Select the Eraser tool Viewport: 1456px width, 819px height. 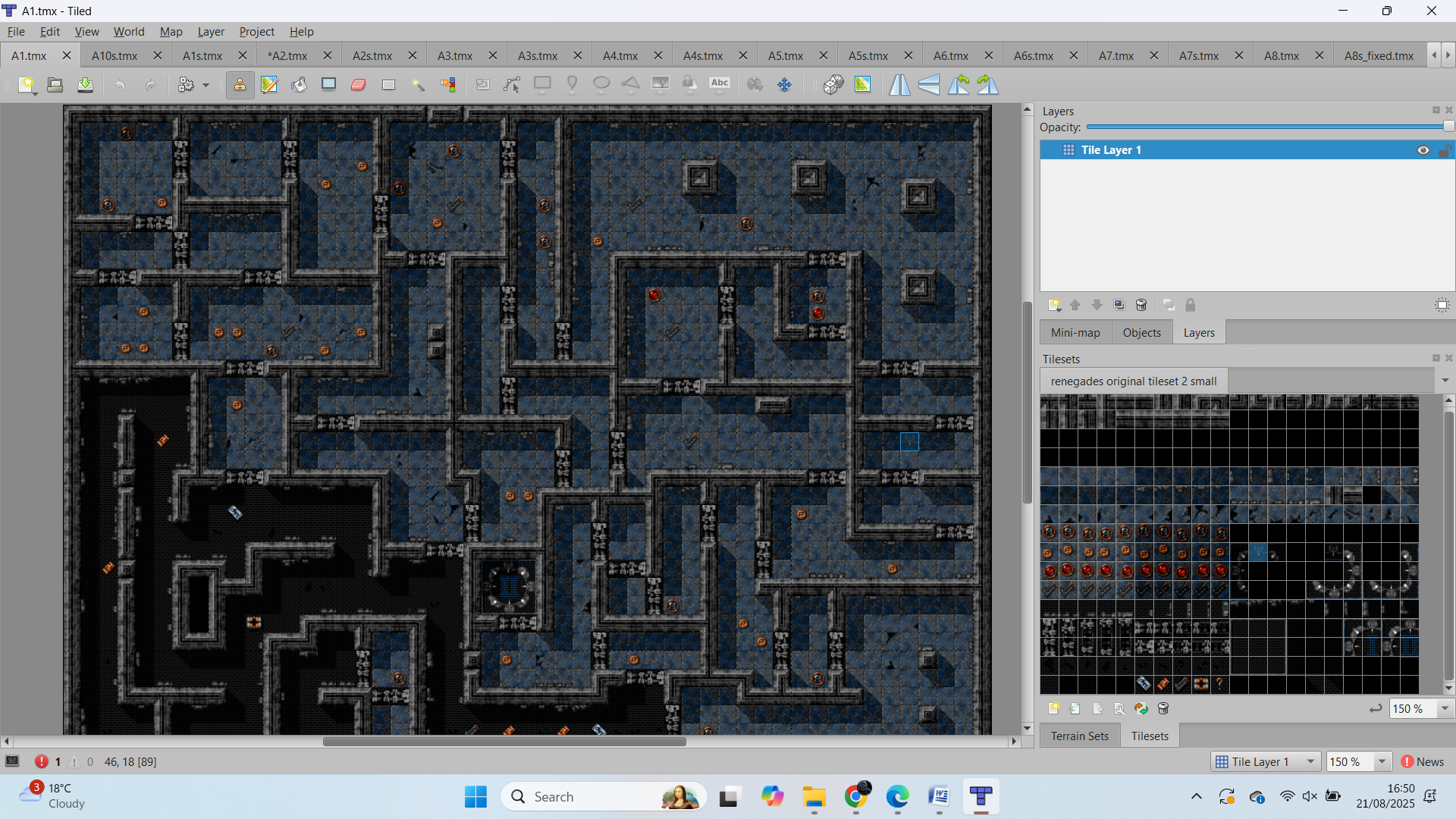(359, 85)
